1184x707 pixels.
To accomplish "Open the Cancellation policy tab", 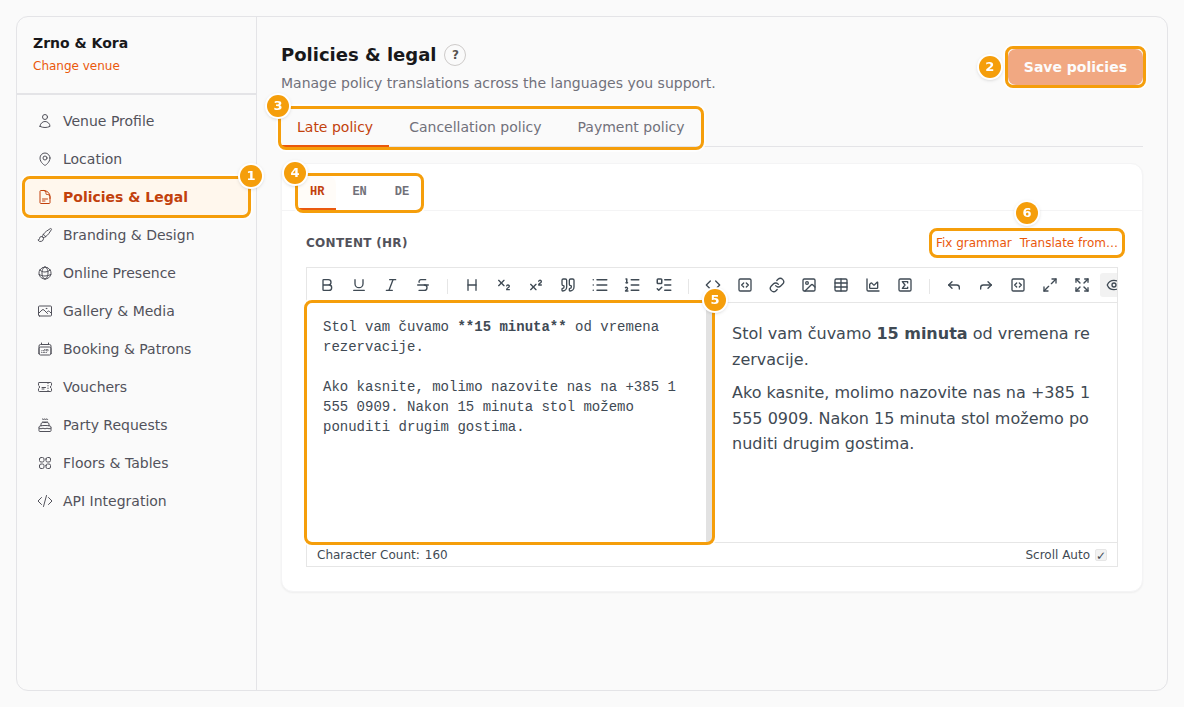I will click(475, 127).
